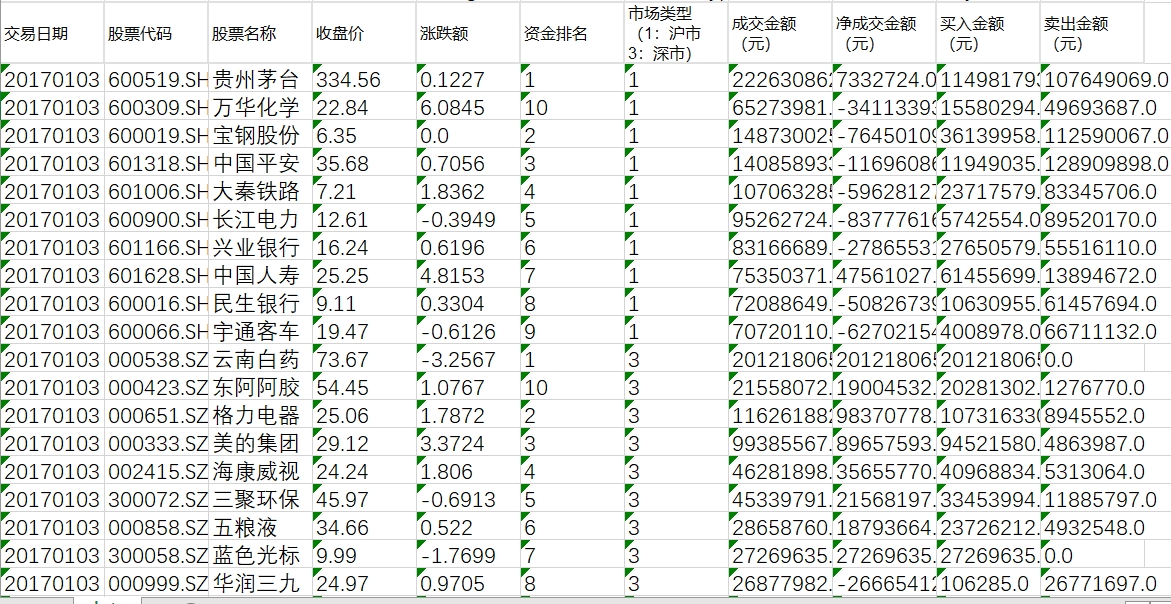Click the 市场类型 header cell

(676, 34)
